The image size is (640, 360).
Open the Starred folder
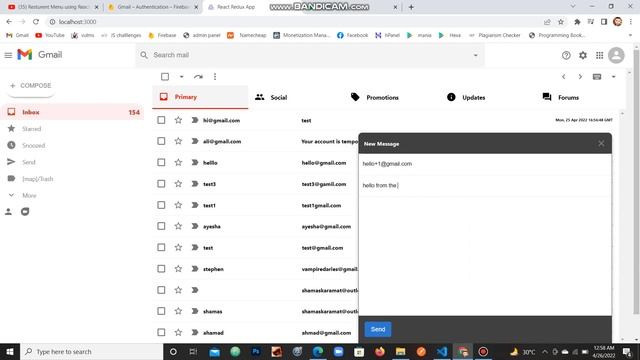(x=73, y=129)
